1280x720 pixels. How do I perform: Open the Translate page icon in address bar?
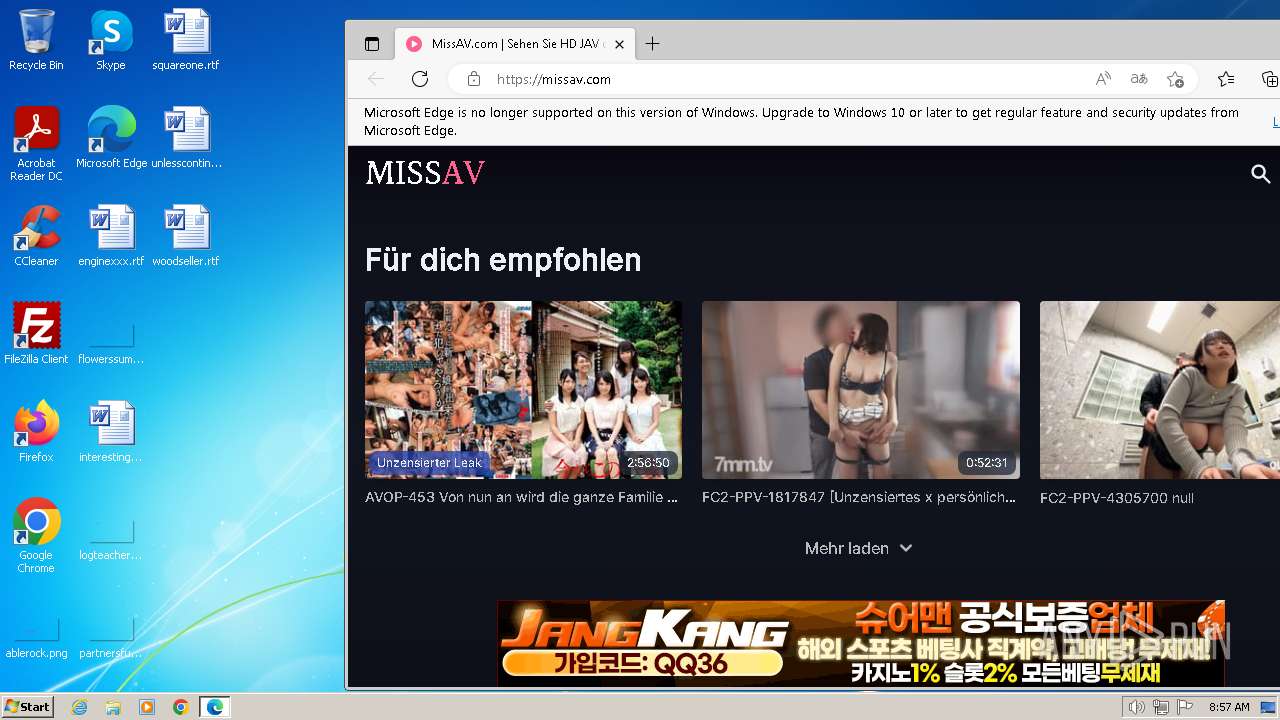tap(1139, 79)
